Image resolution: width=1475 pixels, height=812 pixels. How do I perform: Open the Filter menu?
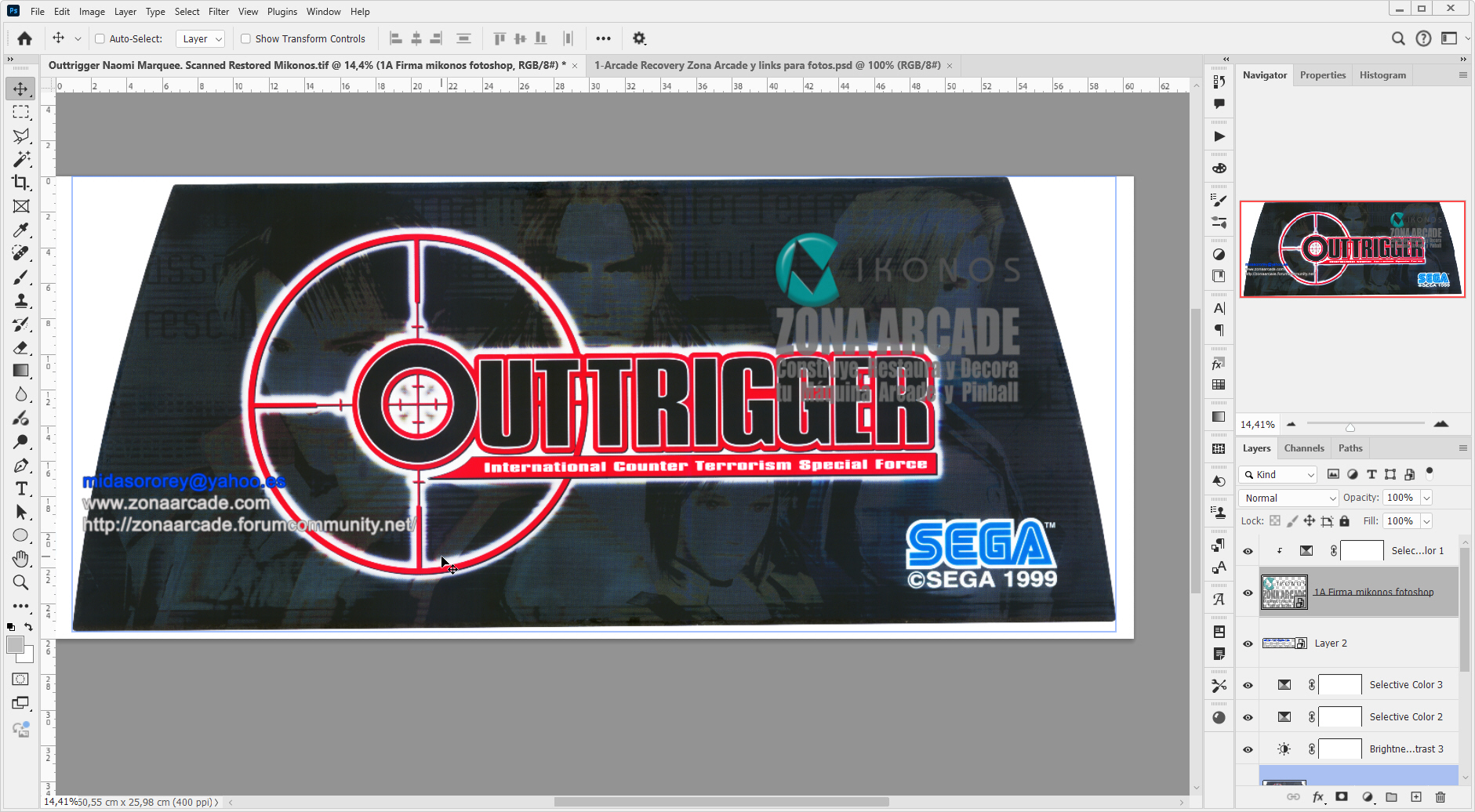tap(219, 12)
